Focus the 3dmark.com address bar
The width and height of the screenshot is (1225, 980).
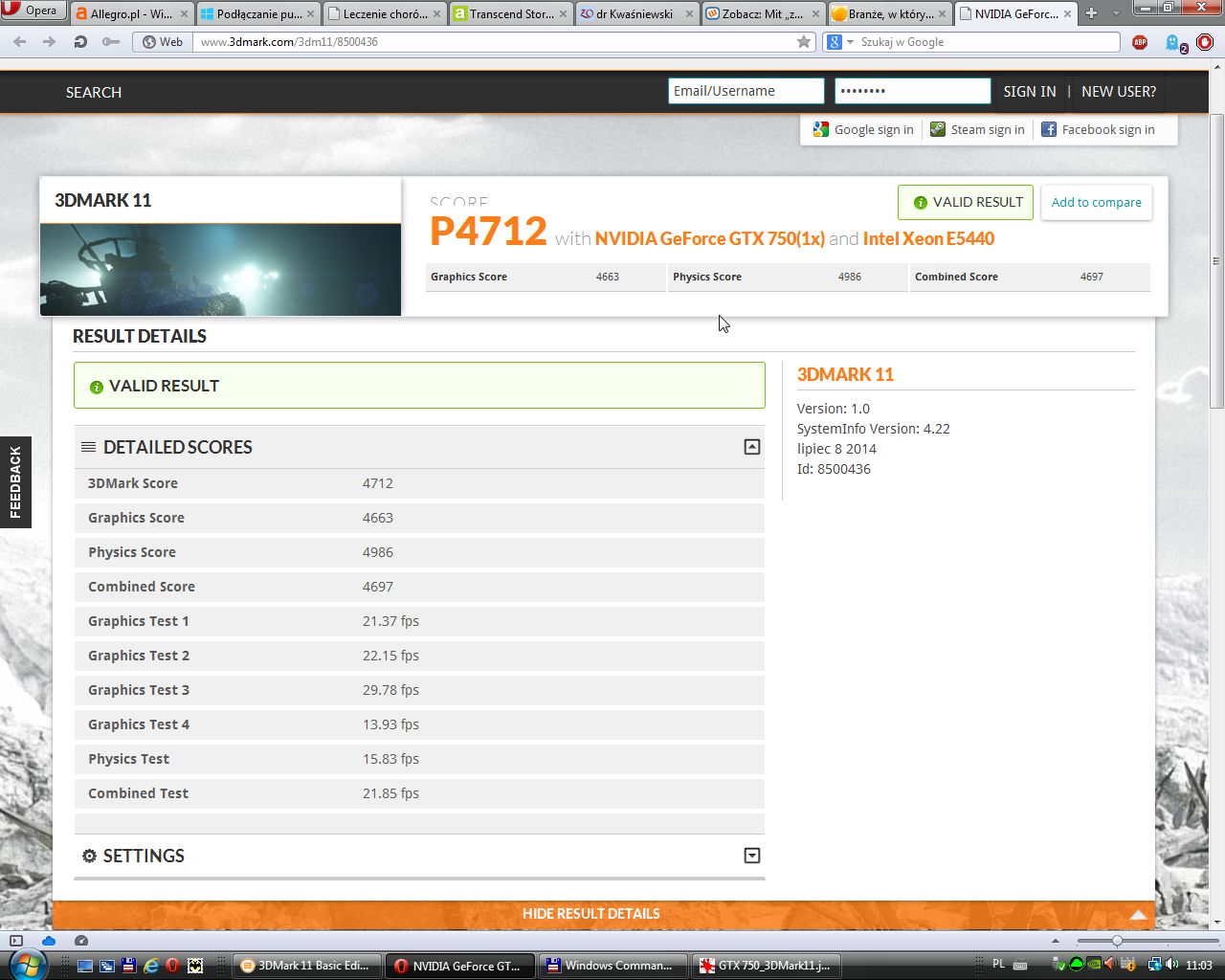click(x=493, y=42)
